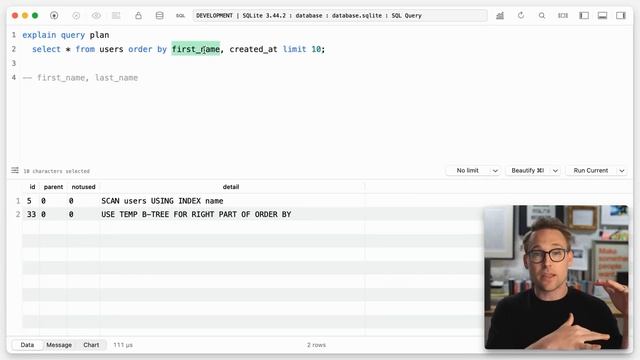
Task: Click the Run Current button
Action: tap(591, 171)
